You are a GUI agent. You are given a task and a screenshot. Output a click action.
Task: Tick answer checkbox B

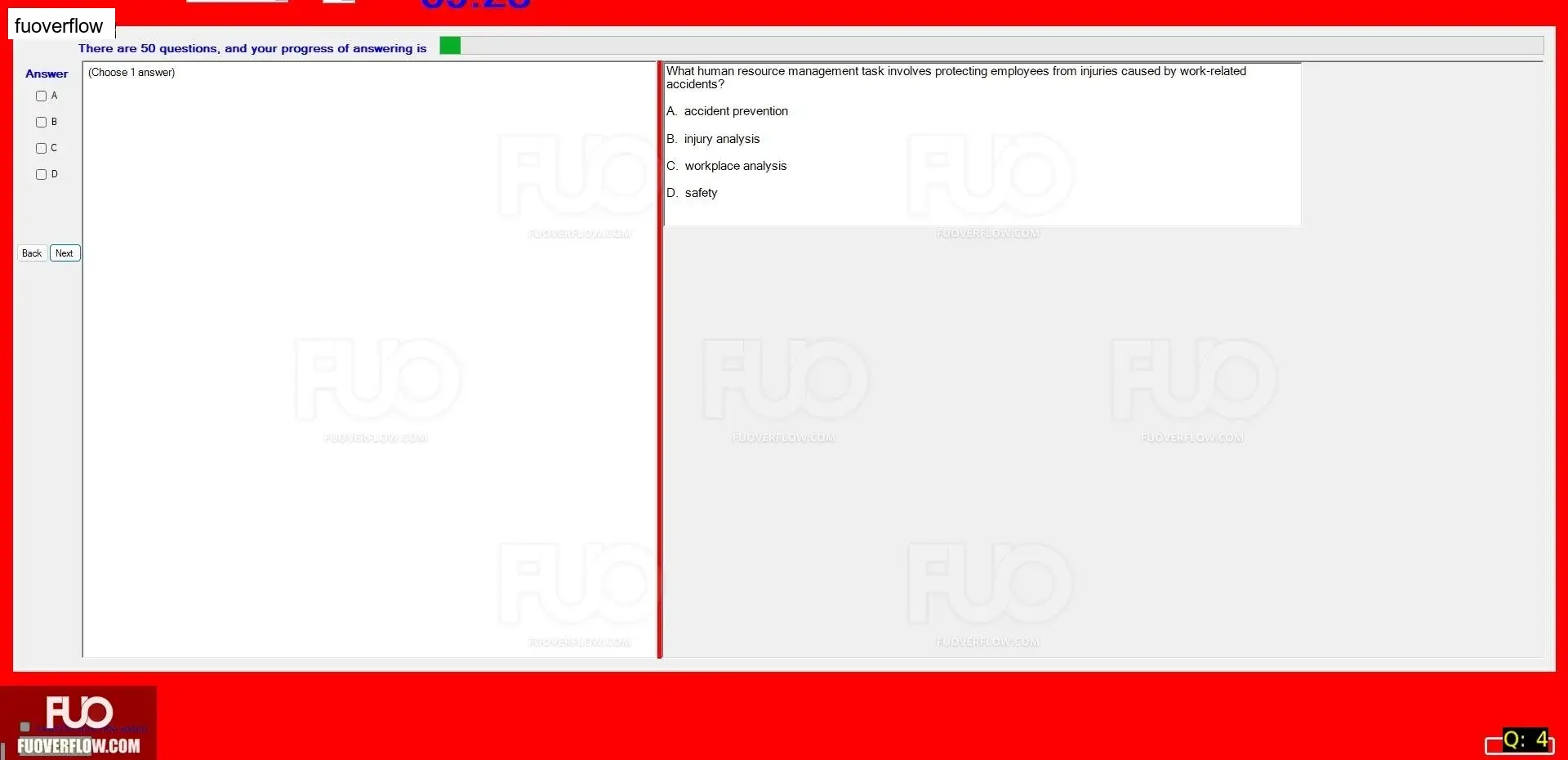41,123
